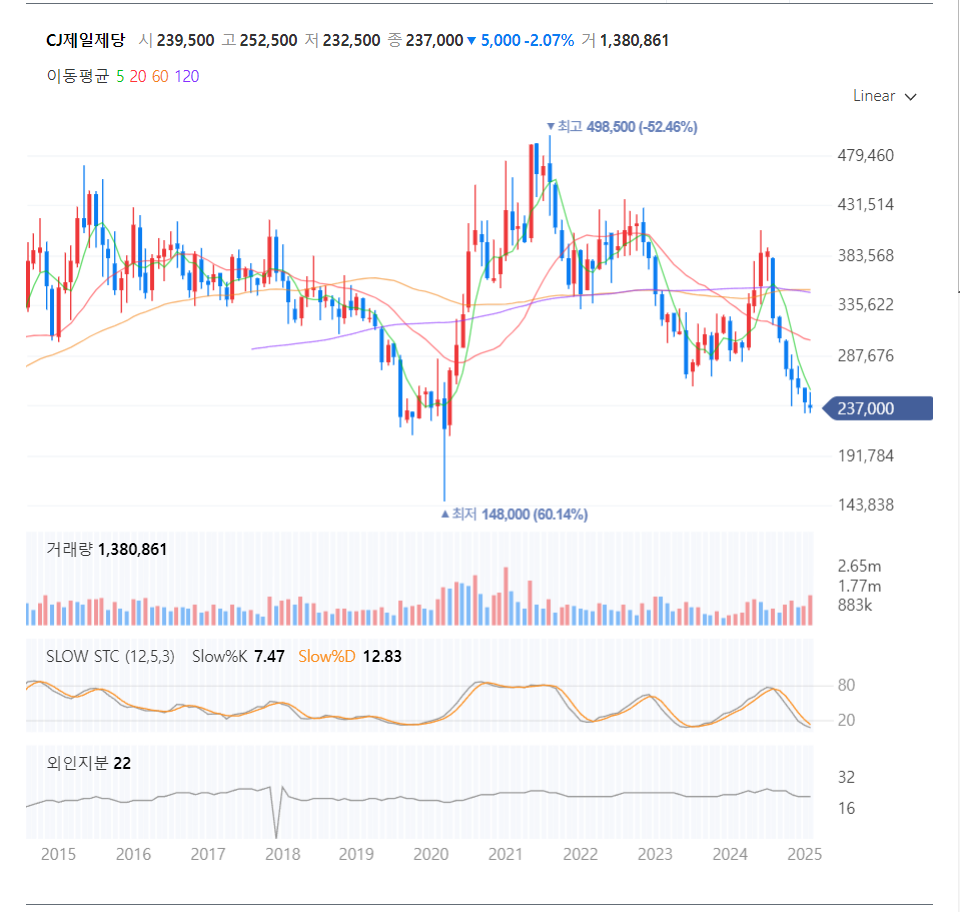This screenshot has height=912, width=960.
Task: Click the Slow%K legend label
Action: pos(219,656)
